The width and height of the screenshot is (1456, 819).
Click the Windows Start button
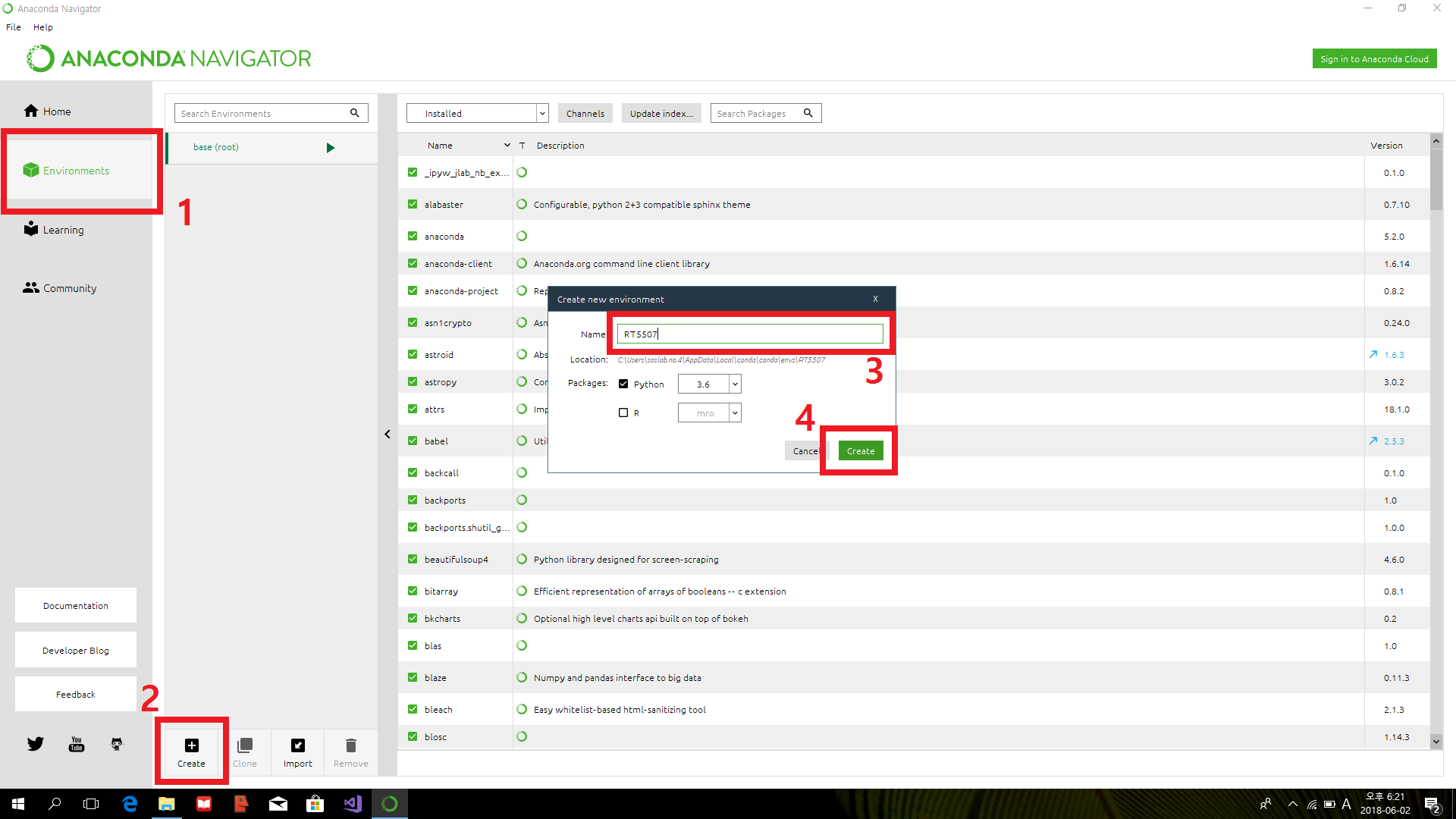18,804
